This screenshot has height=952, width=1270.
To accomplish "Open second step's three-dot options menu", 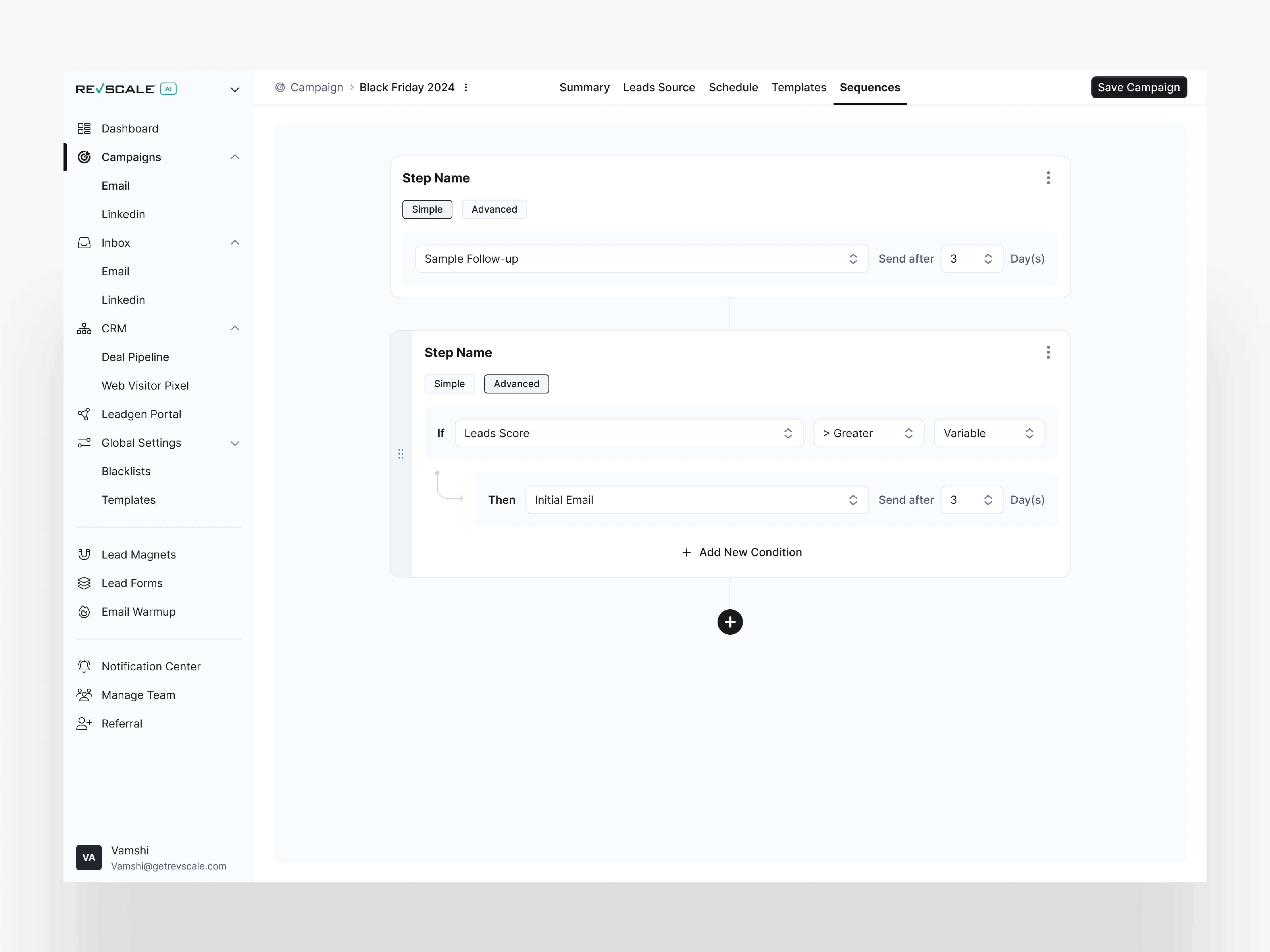I will (1048, 352).
